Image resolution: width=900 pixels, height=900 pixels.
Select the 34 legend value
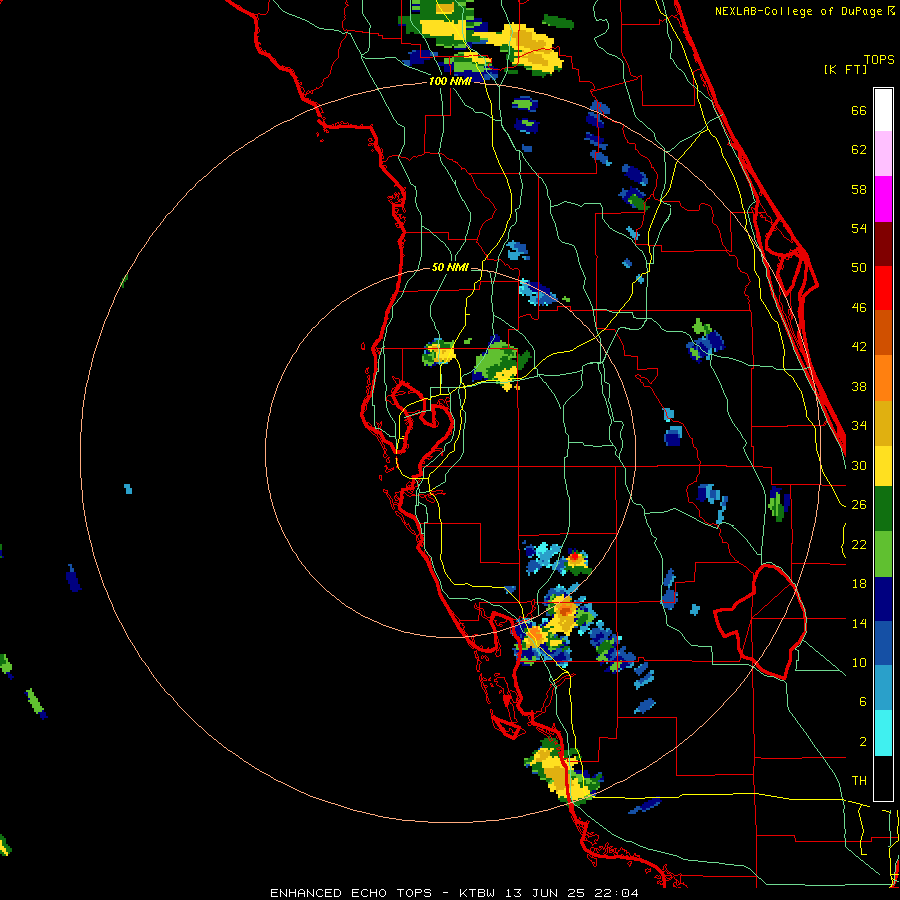pos(859,426)
